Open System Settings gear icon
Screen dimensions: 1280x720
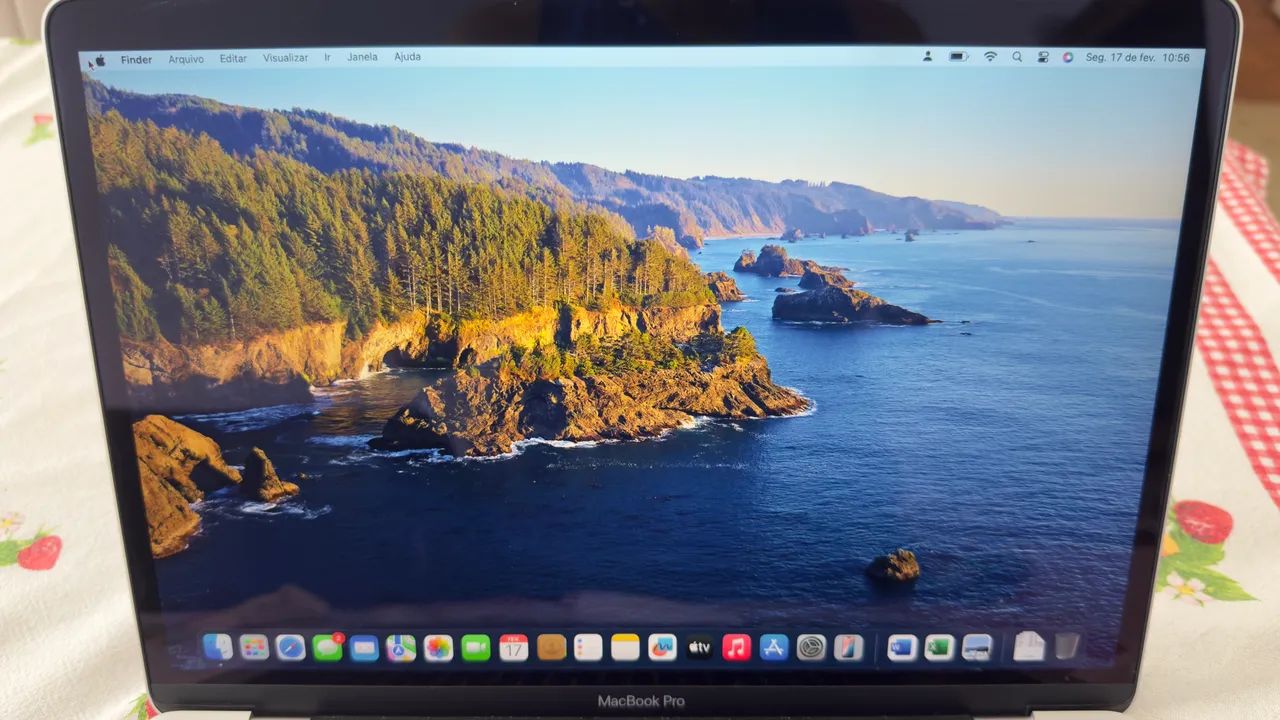coord(811,647)
